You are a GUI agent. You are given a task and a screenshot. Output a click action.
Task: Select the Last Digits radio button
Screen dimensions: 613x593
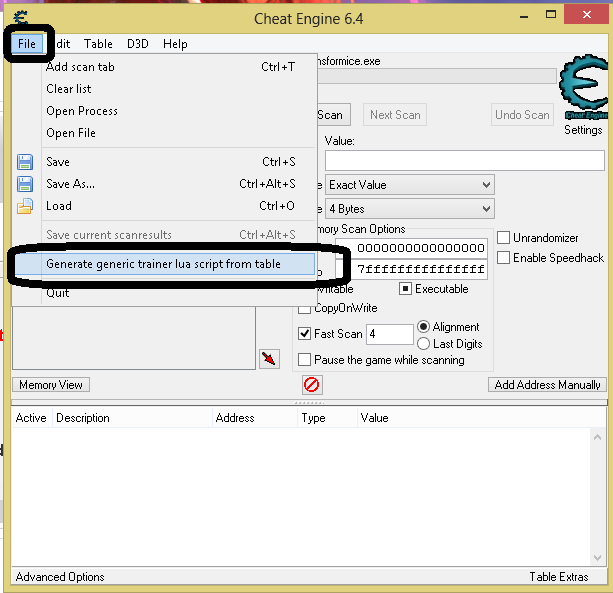423,343
